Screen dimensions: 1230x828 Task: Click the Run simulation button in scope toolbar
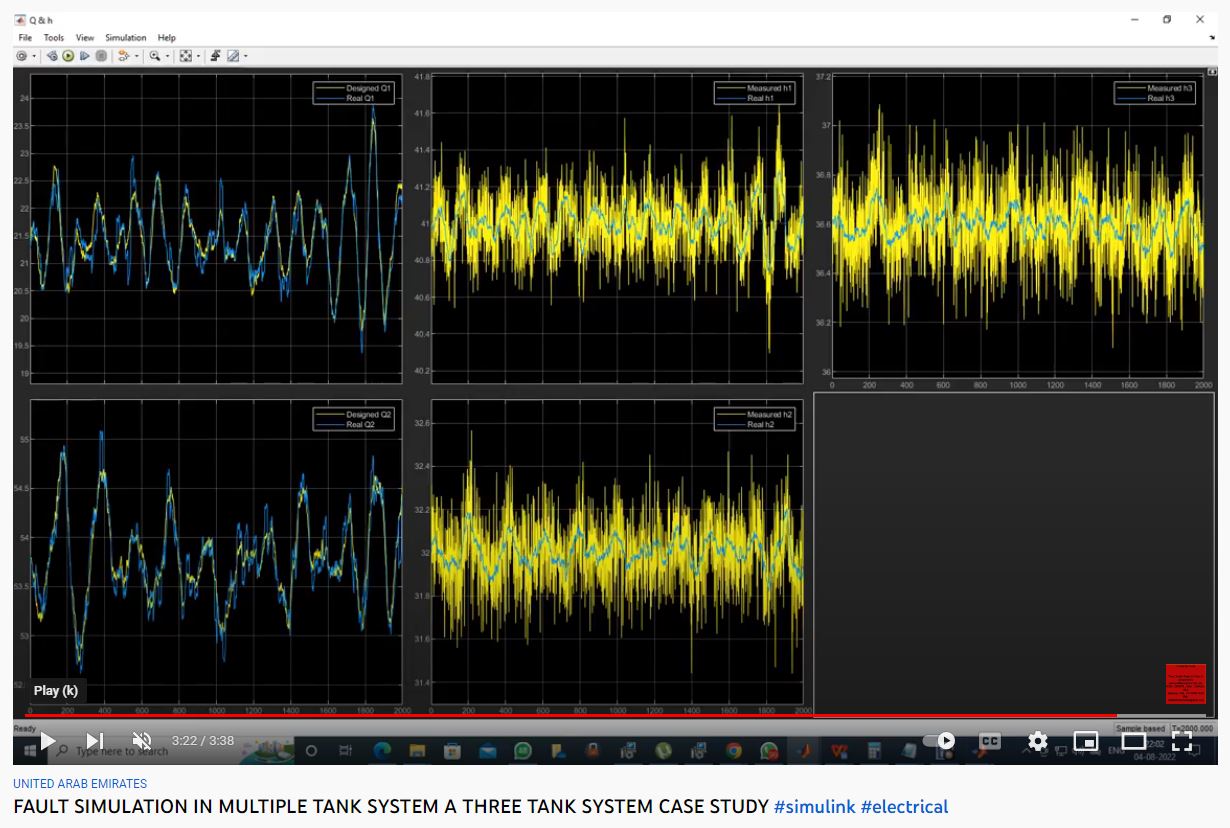point(68,56)
